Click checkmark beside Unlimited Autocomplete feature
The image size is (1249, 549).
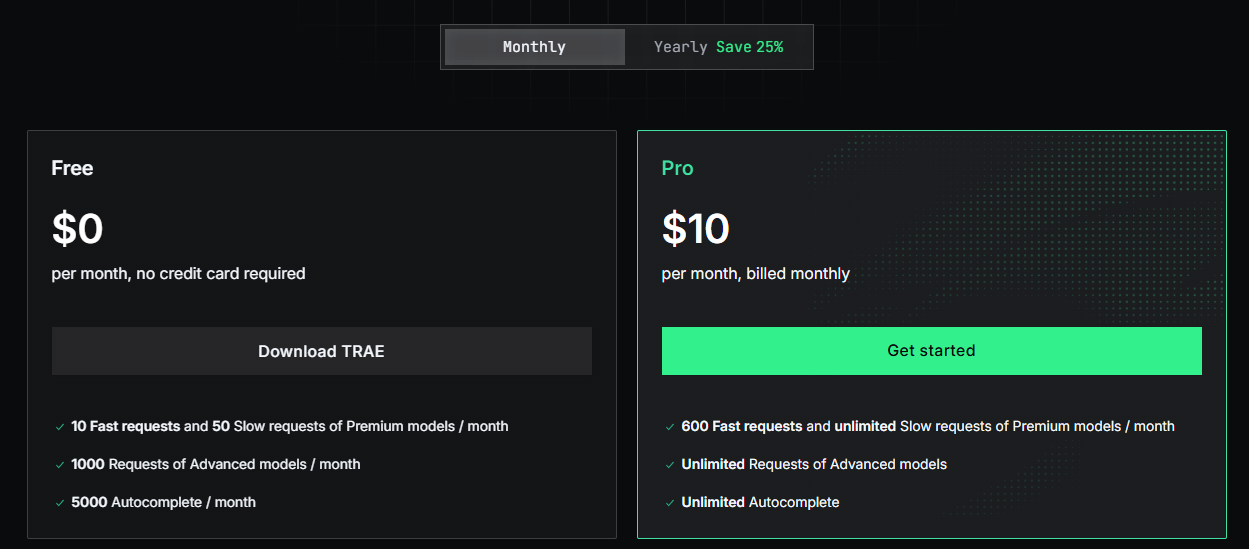click(x=670, y=503)
